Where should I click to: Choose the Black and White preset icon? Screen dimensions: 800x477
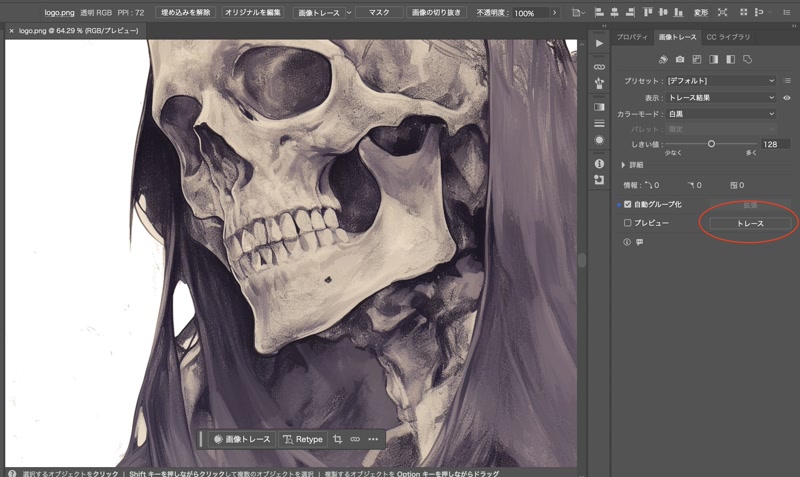pos(730,60)
